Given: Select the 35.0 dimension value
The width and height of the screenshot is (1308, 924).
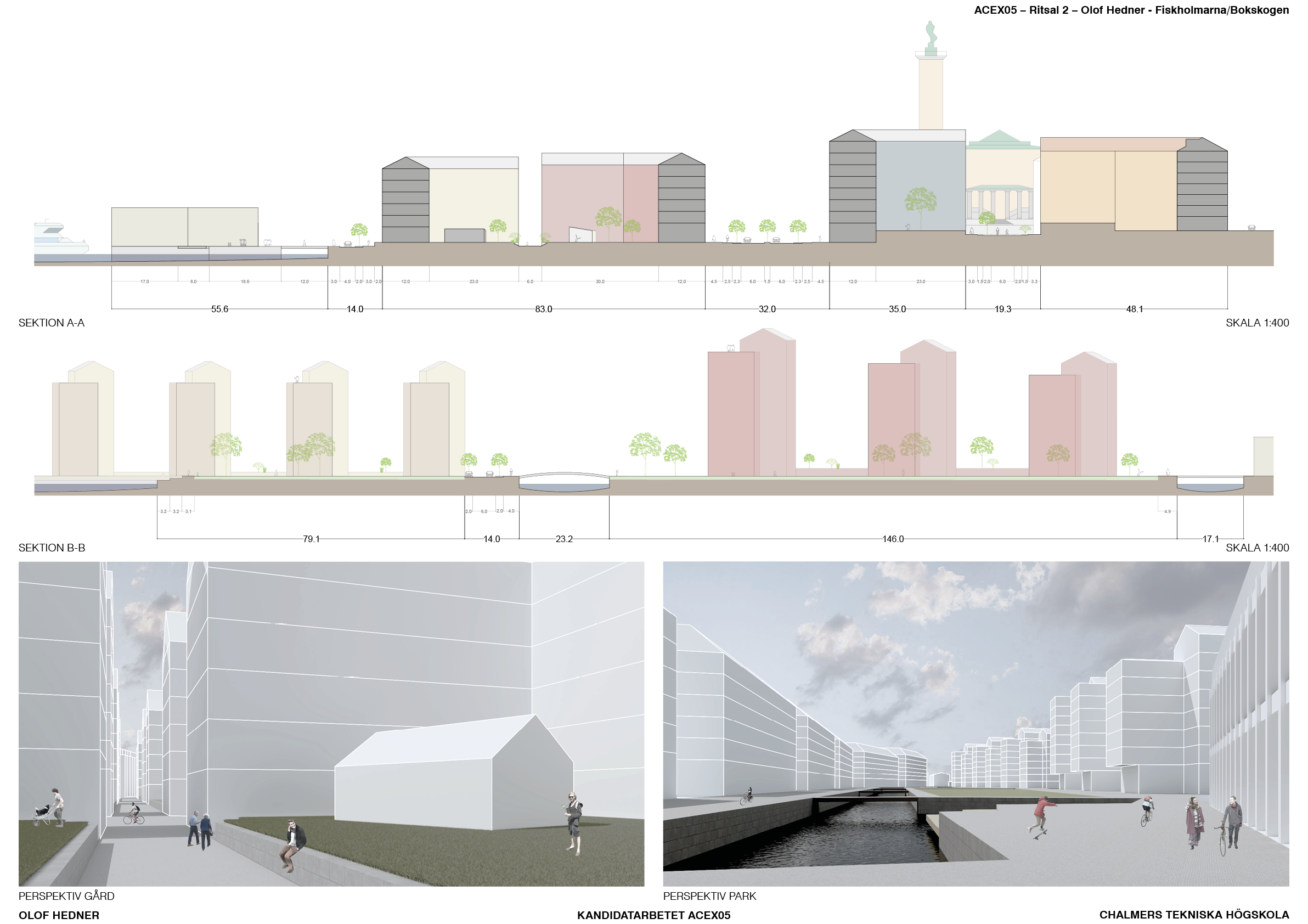Looking at the screenshot, I should [x=897, y=309].
